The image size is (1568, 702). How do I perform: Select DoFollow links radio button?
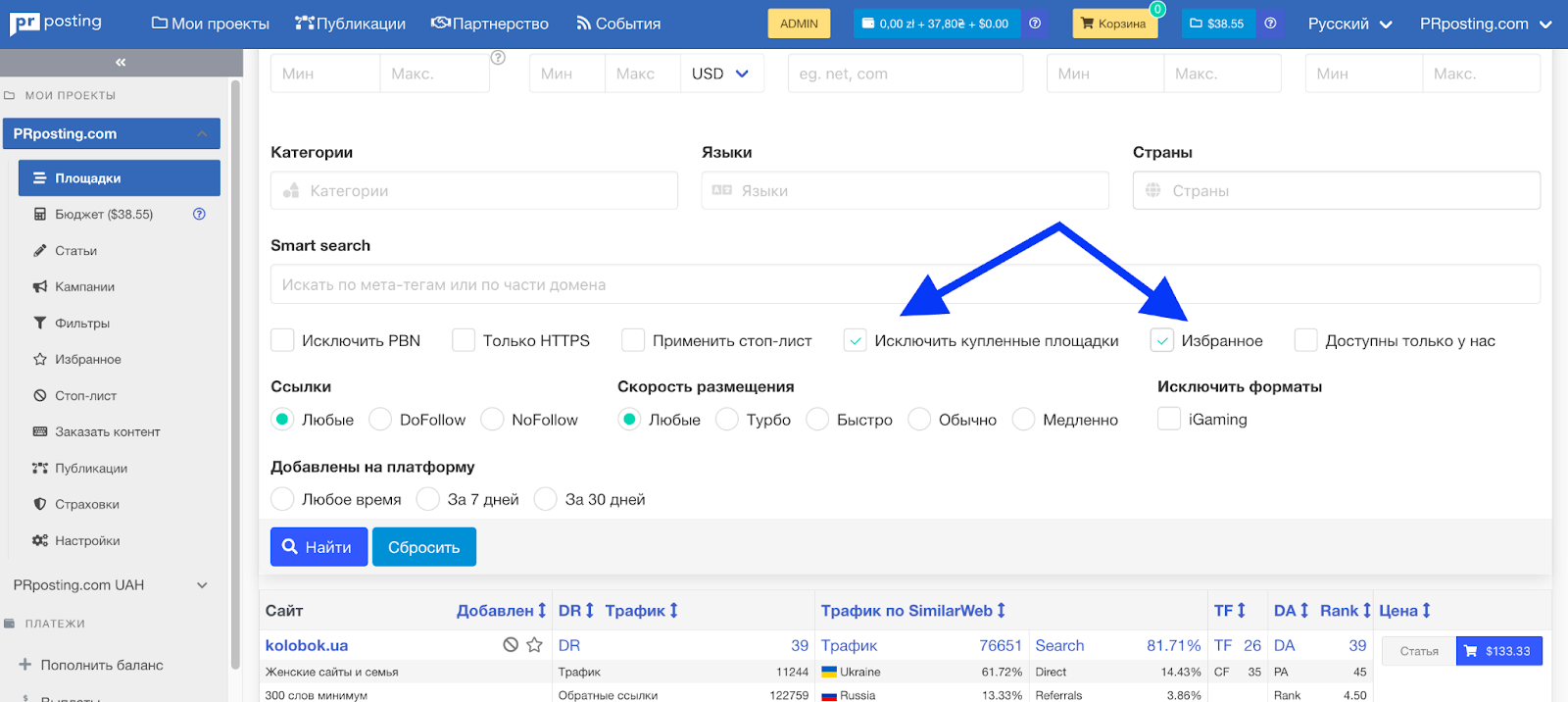[x=380, y=419]
